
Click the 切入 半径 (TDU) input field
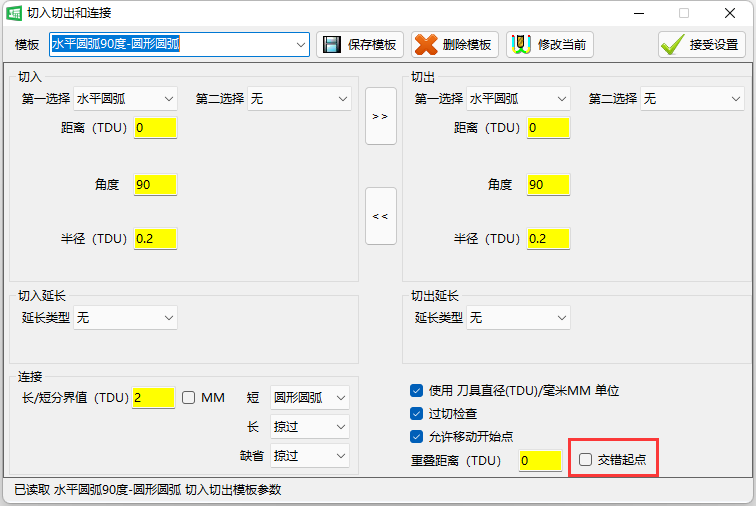point(155,239)
